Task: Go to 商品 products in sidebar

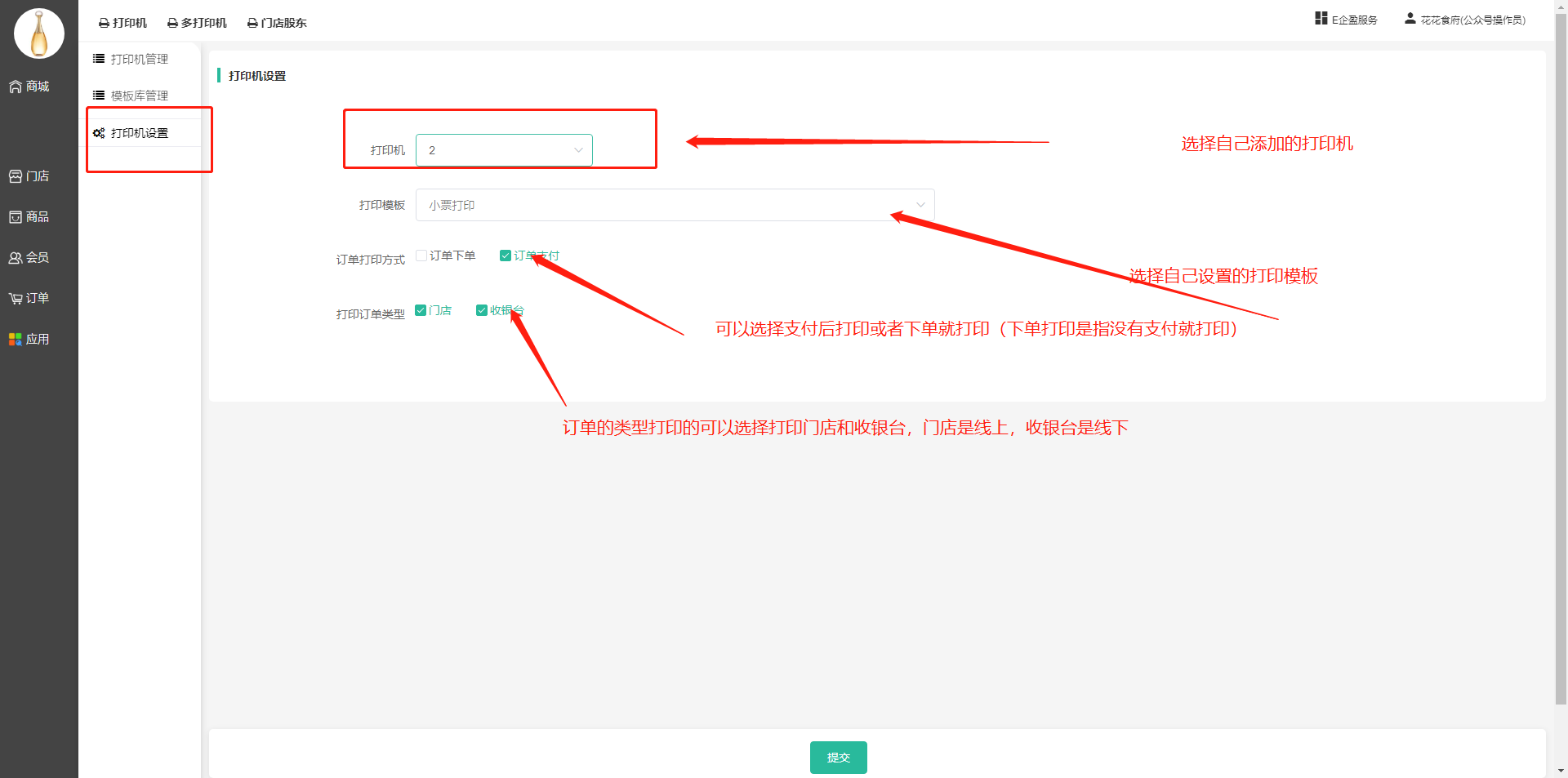Action: click(x=29, y=217)
